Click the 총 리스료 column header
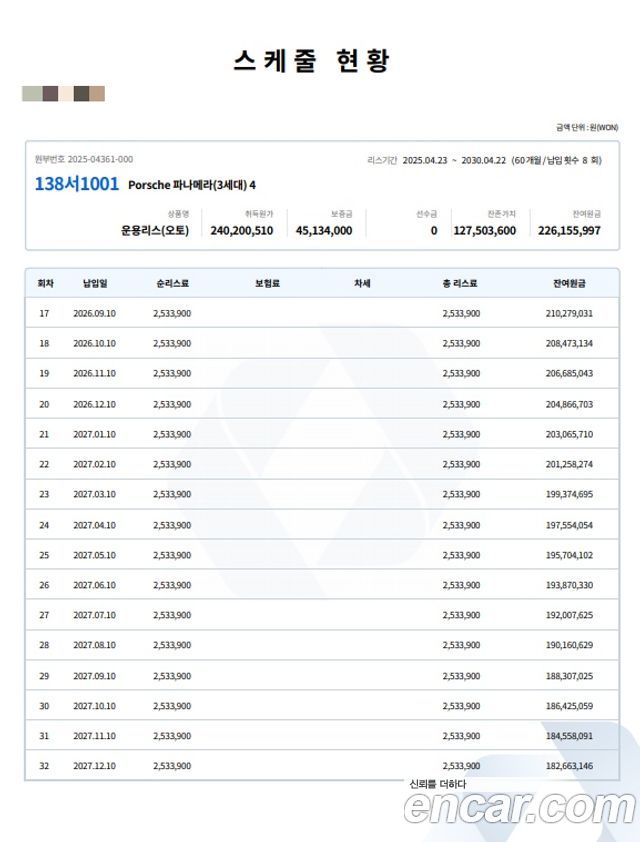 (x=460, y=283)
